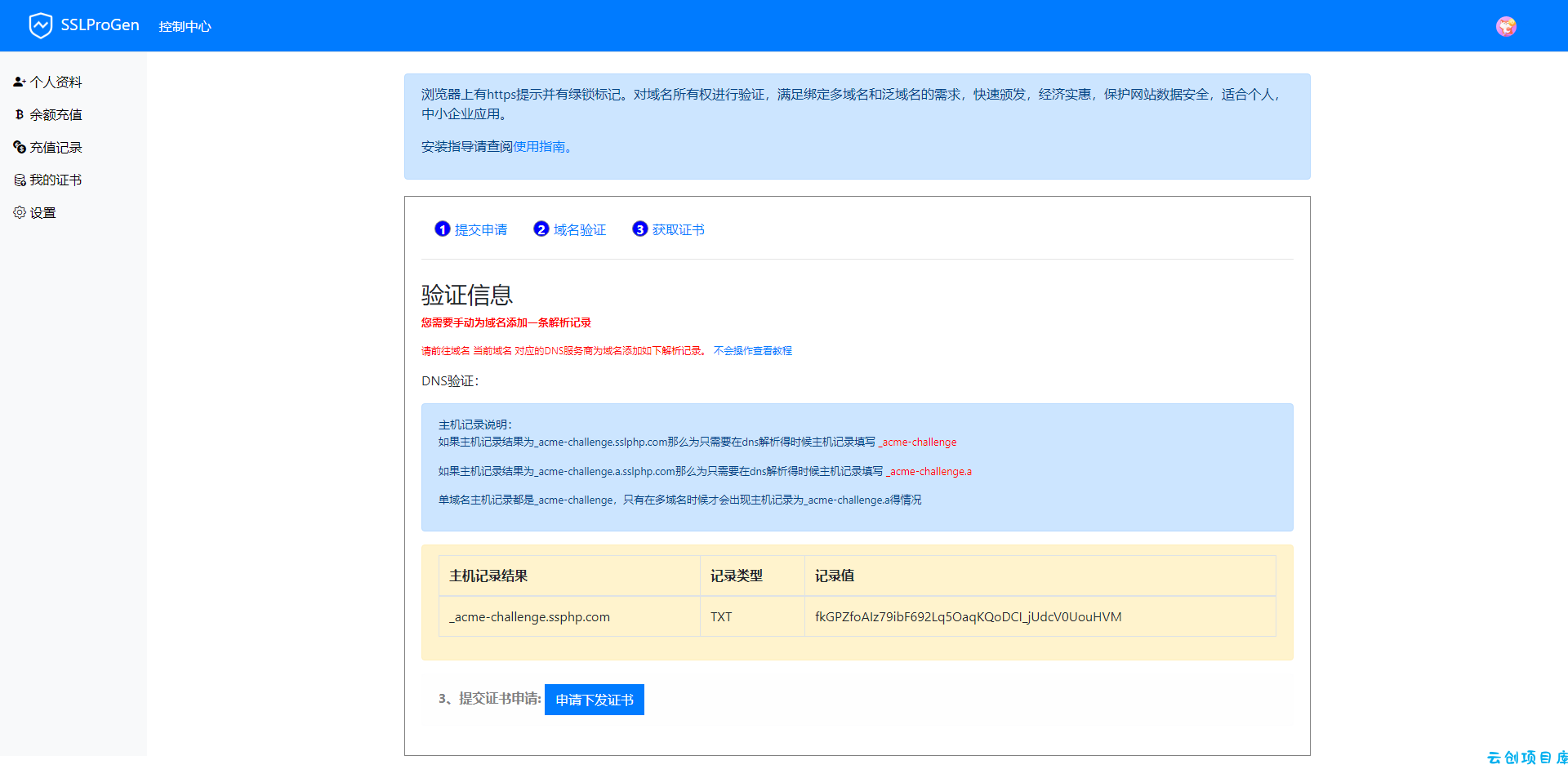Click the 主机记录说明 label
This screenshot has height=778, width=1568.
[475, 425]
